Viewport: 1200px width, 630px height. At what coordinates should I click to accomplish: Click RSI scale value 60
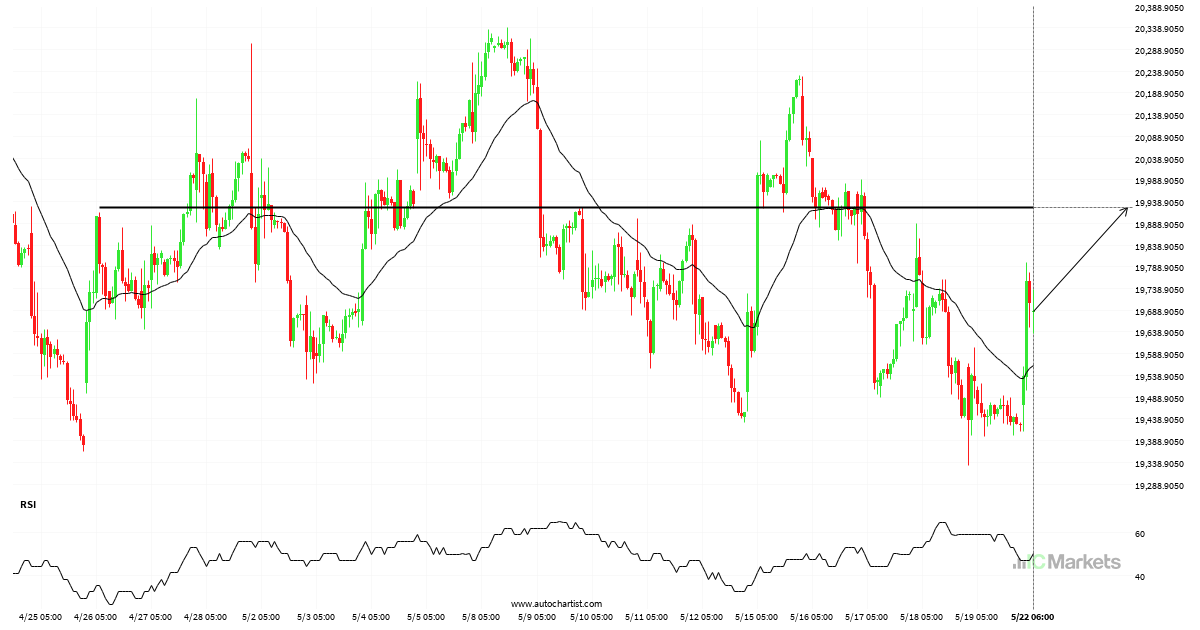click(1140, 535)
